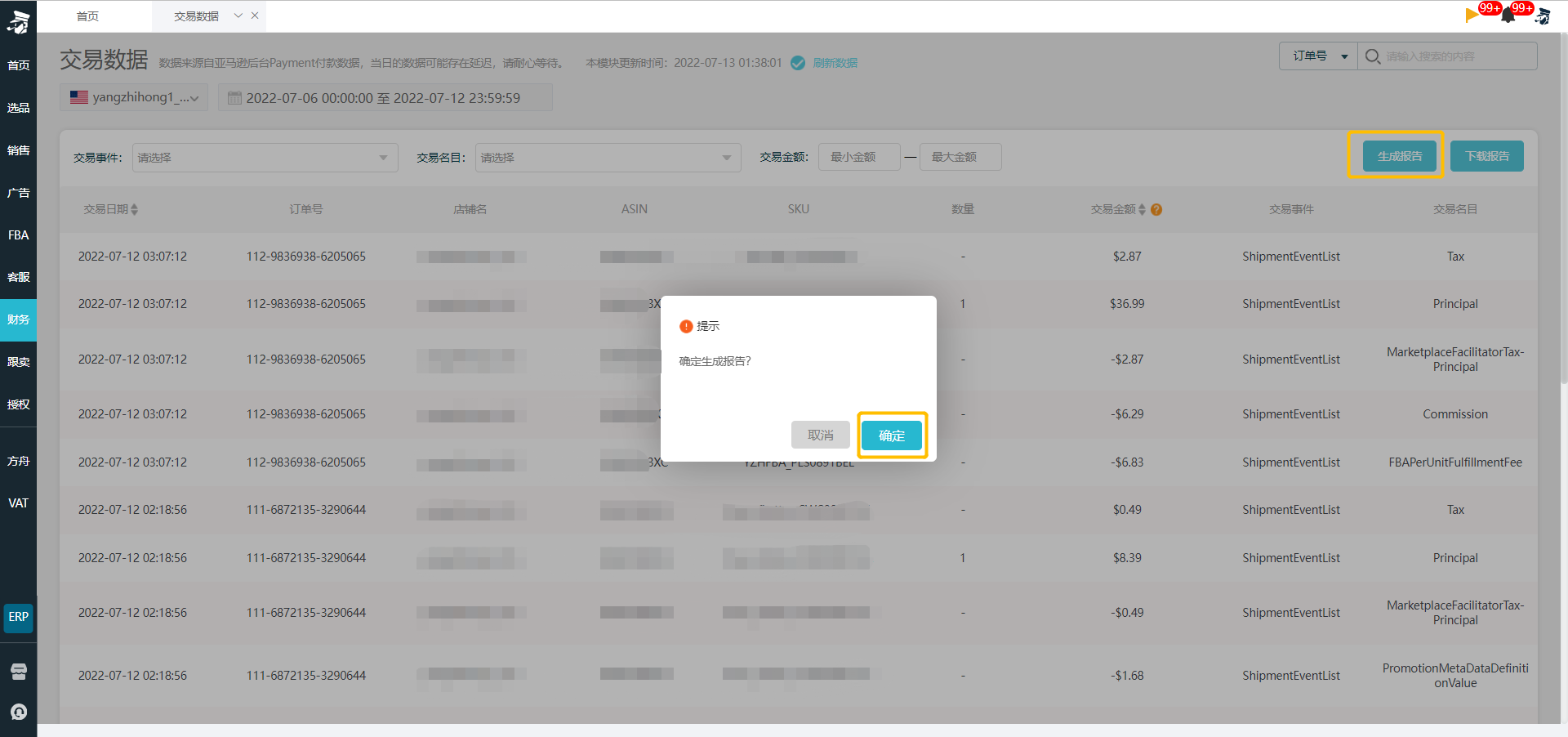This screenshot has height=737, width=1568.
Task: Open the date range picker
Action: [385, 97]
